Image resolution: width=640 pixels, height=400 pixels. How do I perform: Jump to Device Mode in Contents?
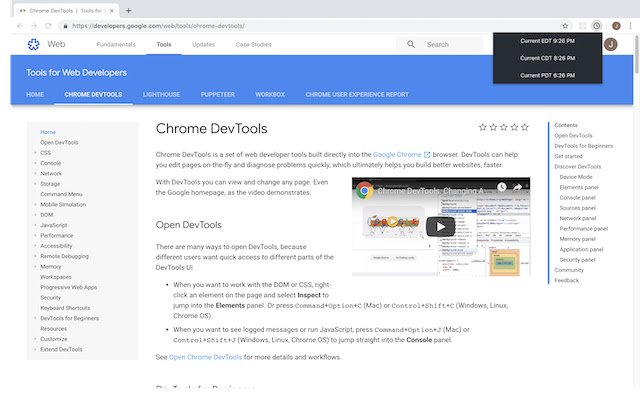click(576, 177)
